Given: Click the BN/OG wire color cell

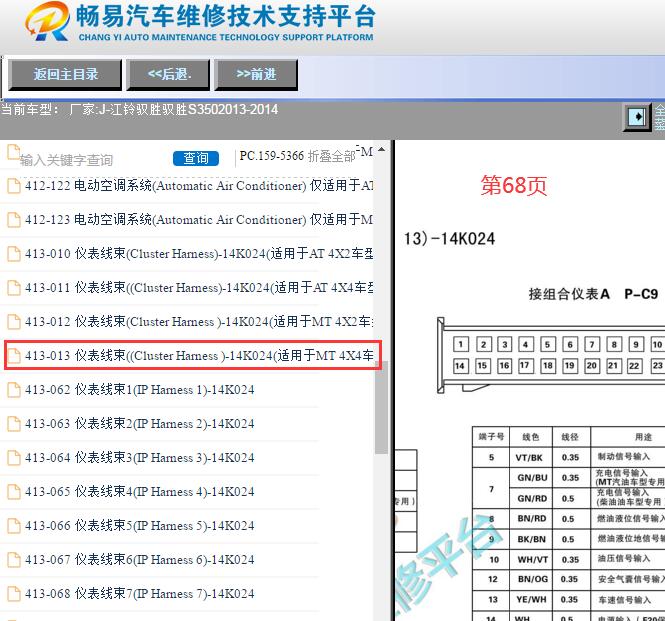Looking at the screenshot, I should (x=533, y=579).
